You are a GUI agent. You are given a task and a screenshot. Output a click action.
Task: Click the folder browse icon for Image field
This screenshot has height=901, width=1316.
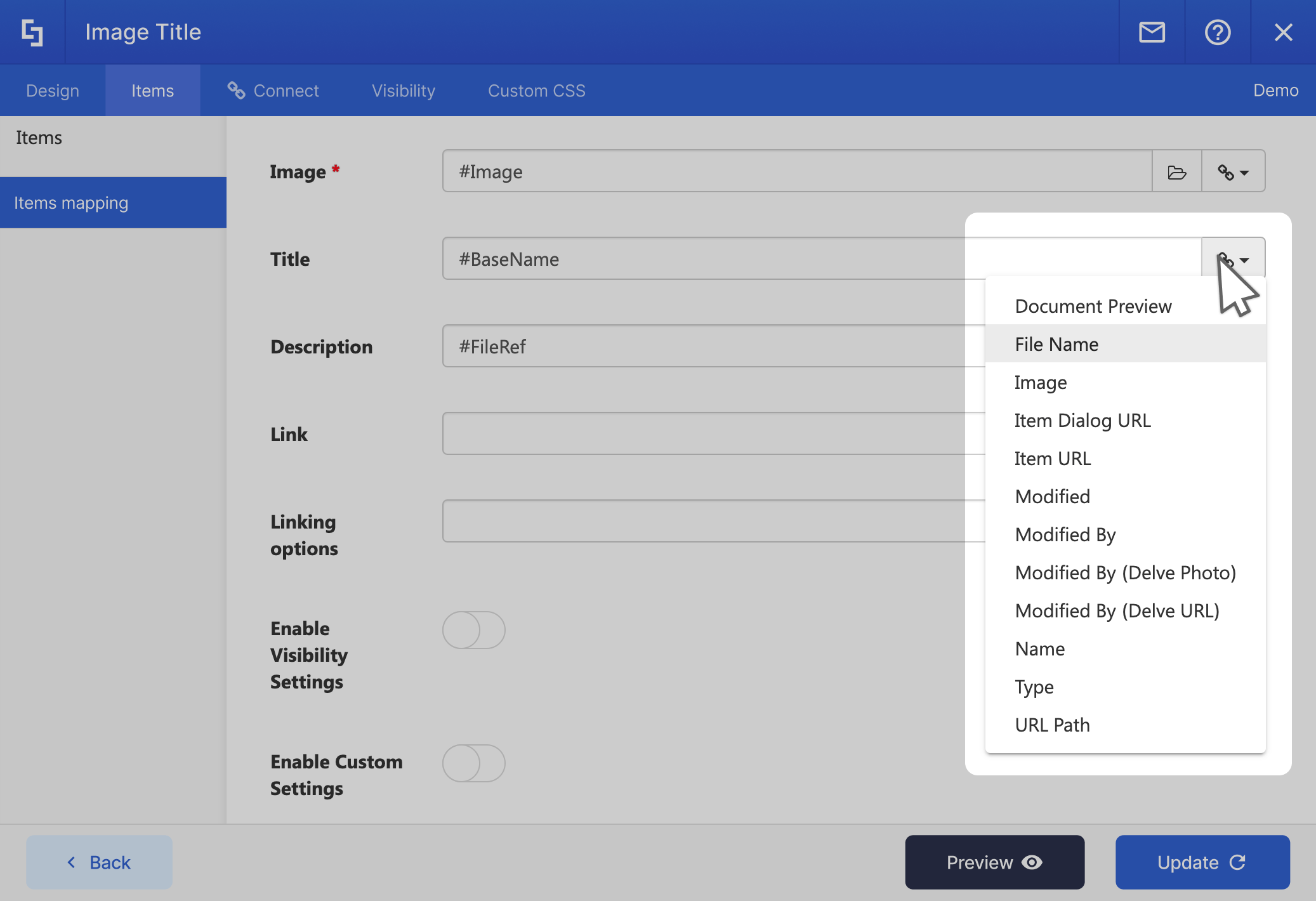(x=1176, y=172)
